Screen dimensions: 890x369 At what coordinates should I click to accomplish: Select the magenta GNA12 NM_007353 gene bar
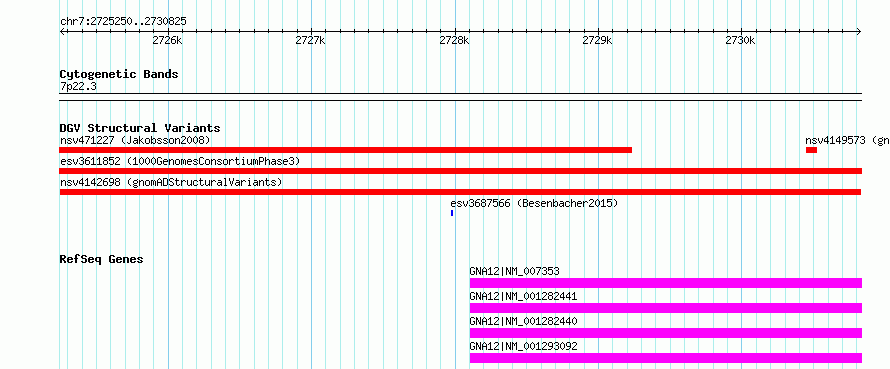tap(666, 283)
